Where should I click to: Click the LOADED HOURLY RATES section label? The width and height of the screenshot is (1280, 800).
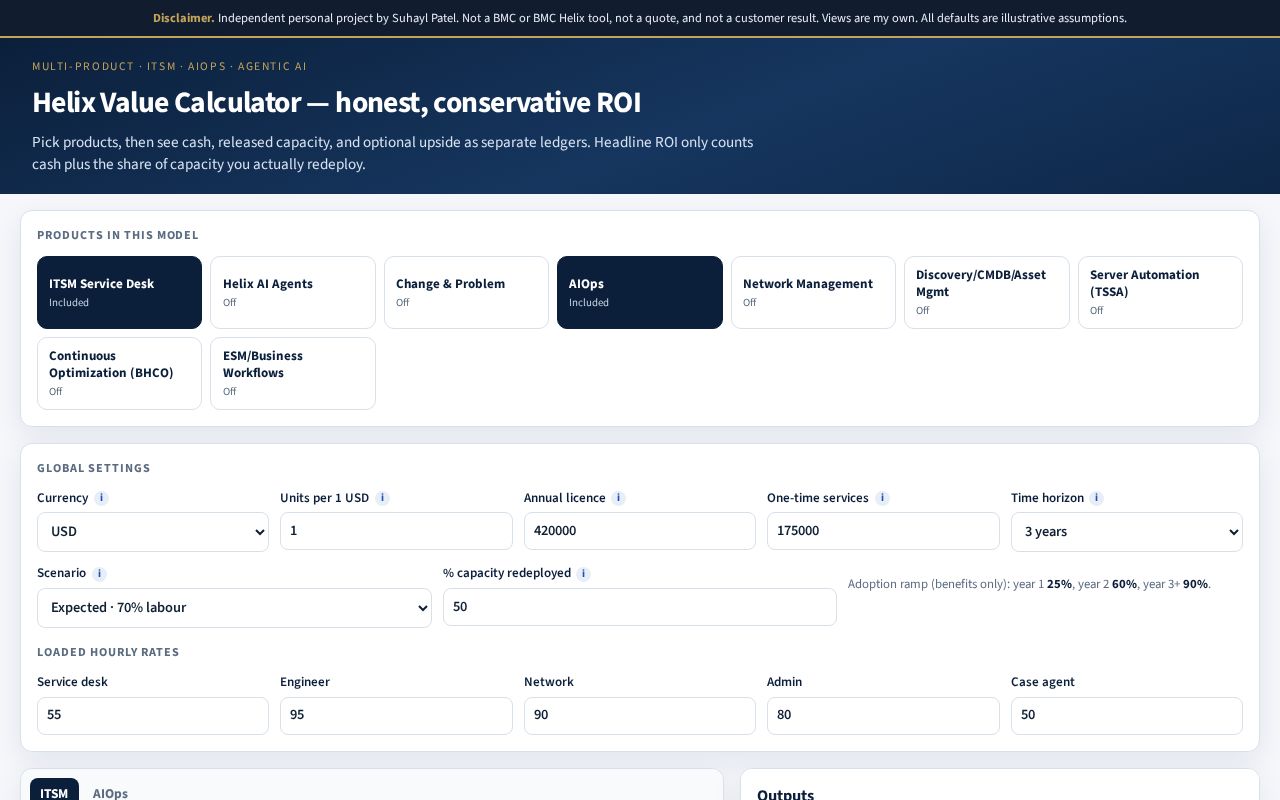[108, 652]
